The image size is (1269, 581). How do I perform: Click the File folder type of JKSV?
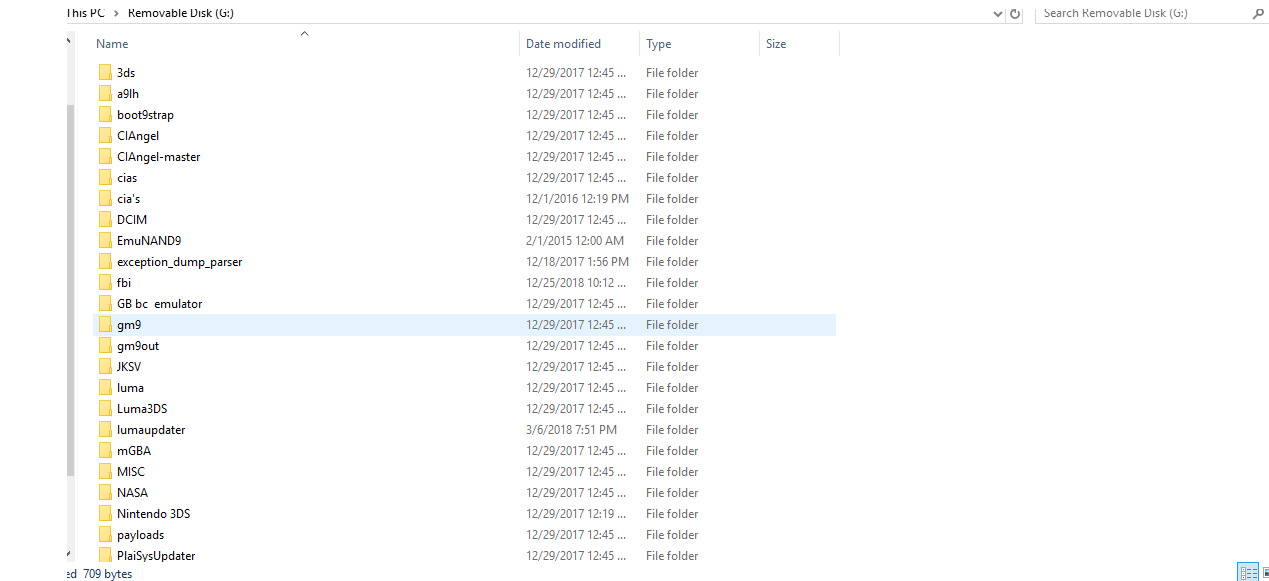672,367
